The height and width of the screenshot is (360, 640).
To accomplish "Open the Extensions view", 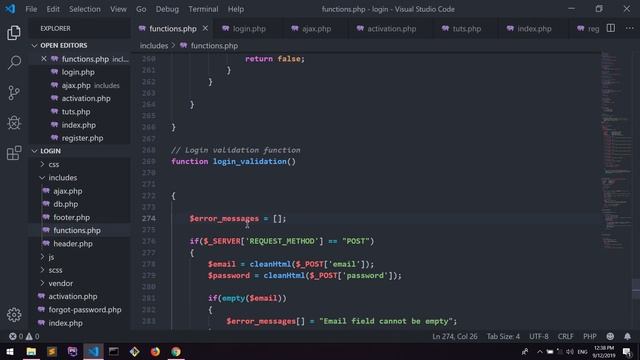I will (14, 153).
